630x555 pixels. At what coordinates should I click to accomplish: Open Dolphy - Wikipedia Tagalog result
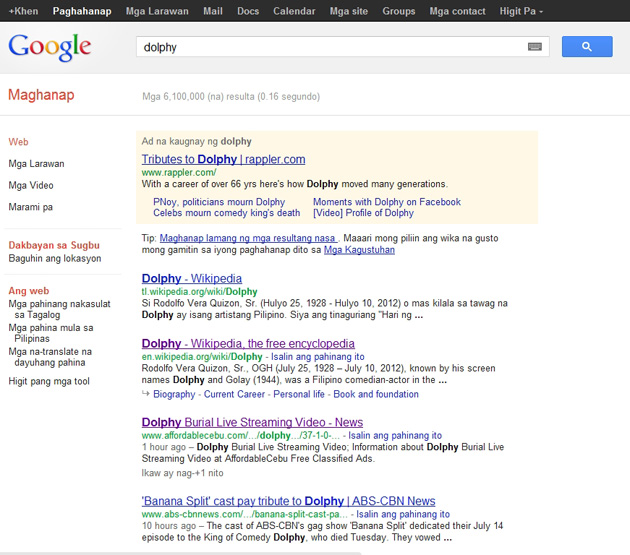pyautogui.click(x=192, y=278)
